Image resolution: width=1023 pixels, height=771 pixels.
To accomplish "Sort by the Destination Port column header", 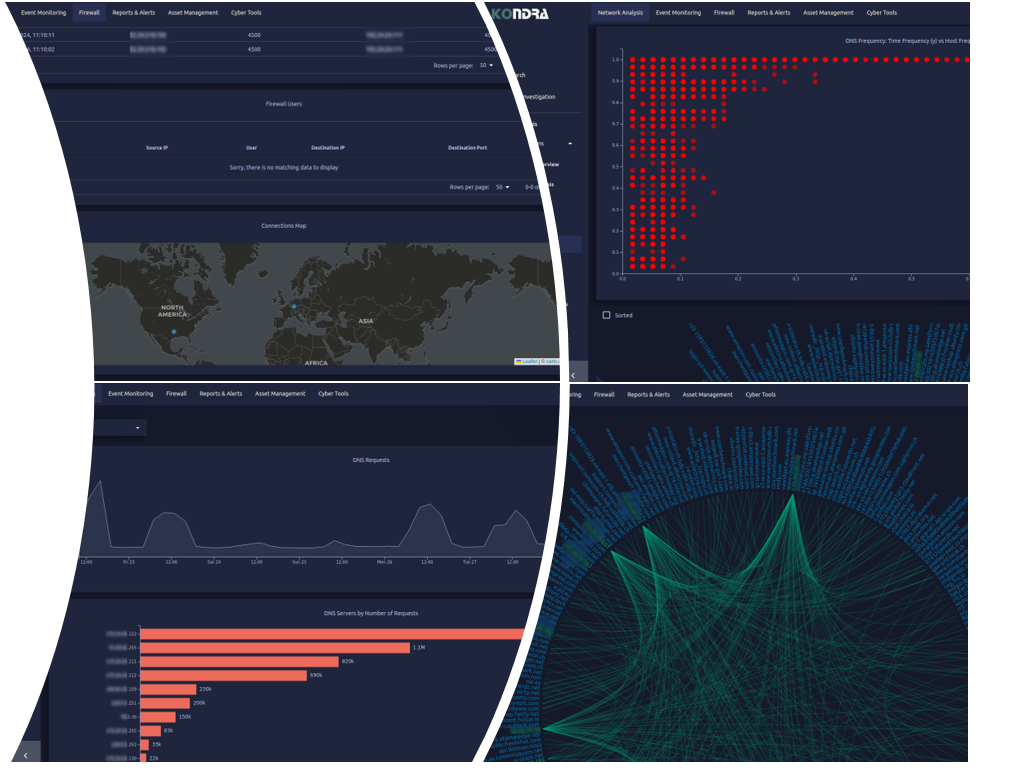I will click(467, 148).
